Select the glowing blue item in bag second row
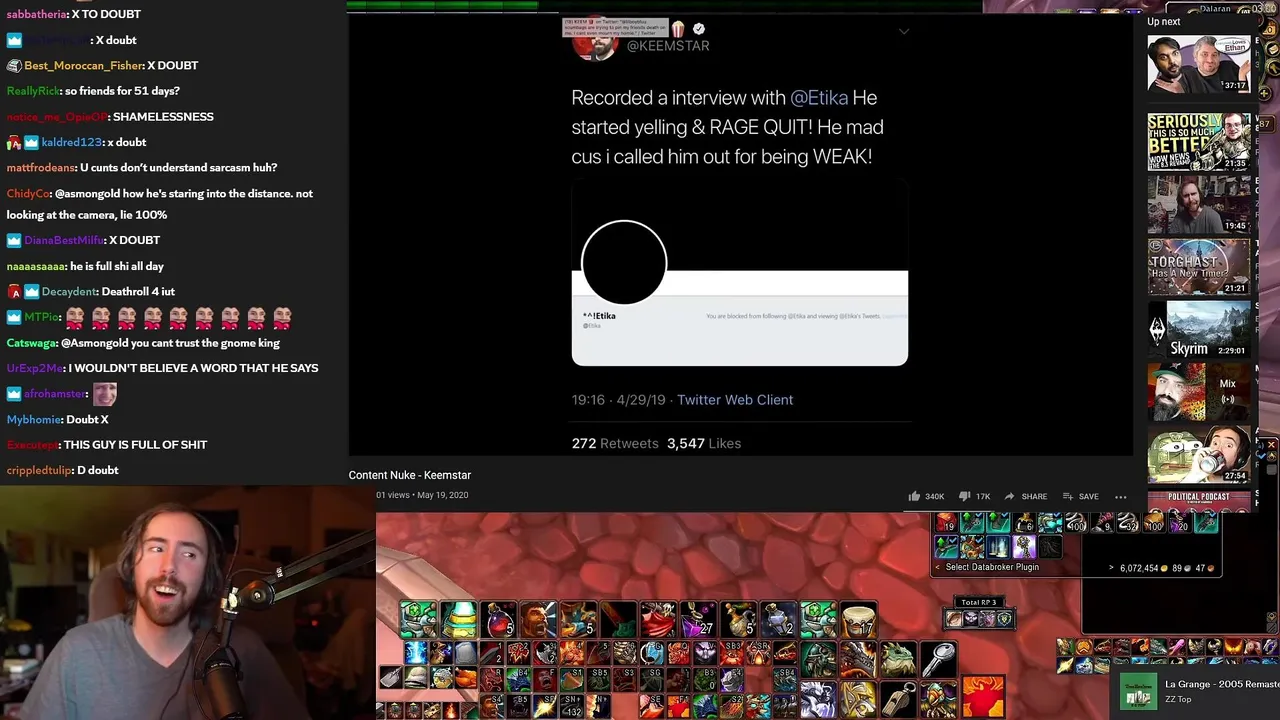The image size is (1280, 720). pyautogui.click(x=998, y=547)
